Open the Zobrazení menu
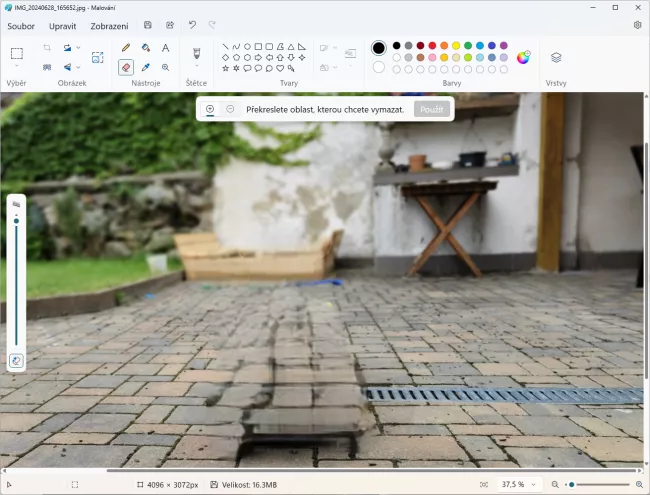The image size is (650, 495). coord(109,25)
